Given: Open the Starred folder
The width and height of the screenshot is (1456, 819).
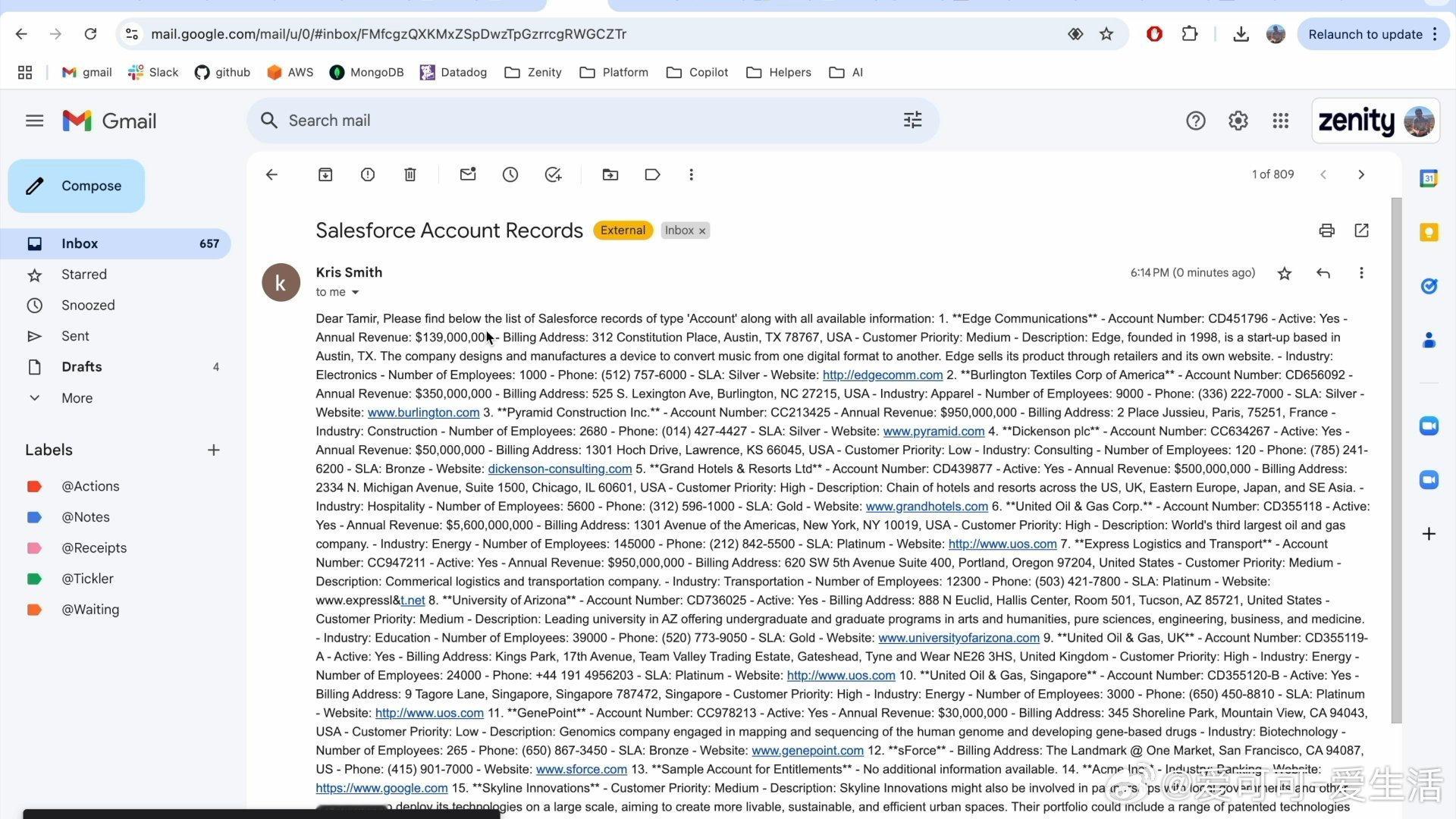Looking at the screenshot, I should point(115,275).
